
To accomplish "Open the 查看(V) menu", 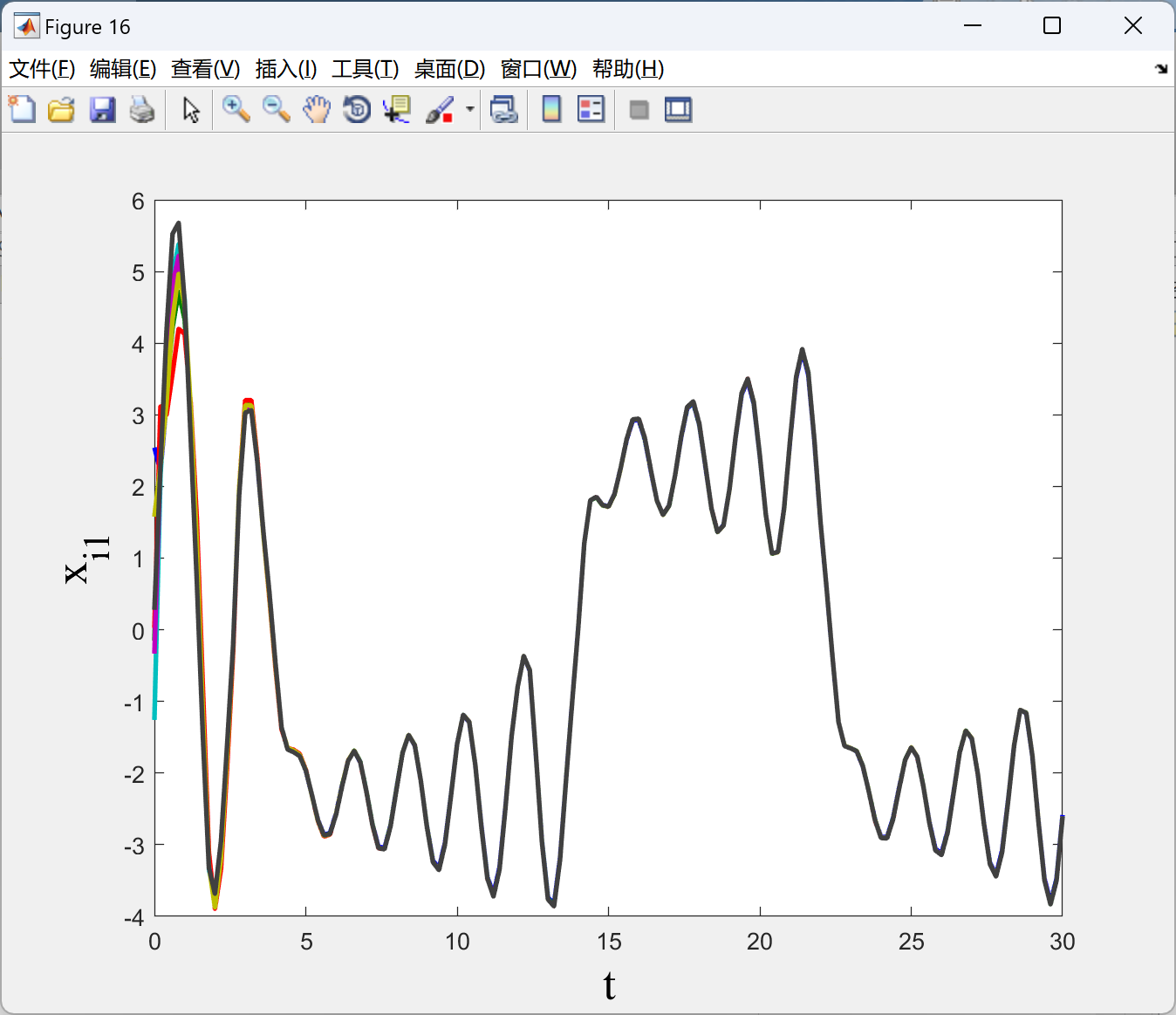I will tap(206, 69).
